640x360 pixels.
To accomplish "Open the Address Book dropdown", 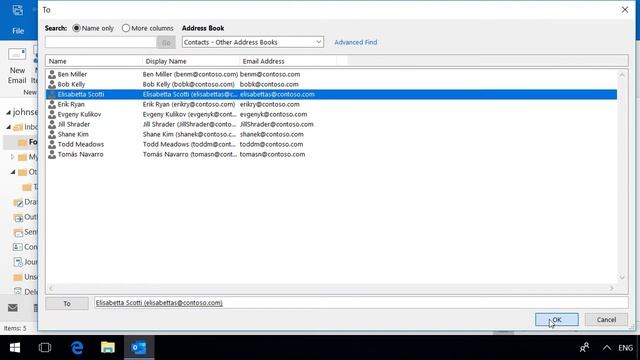I will tap(253, 42).
